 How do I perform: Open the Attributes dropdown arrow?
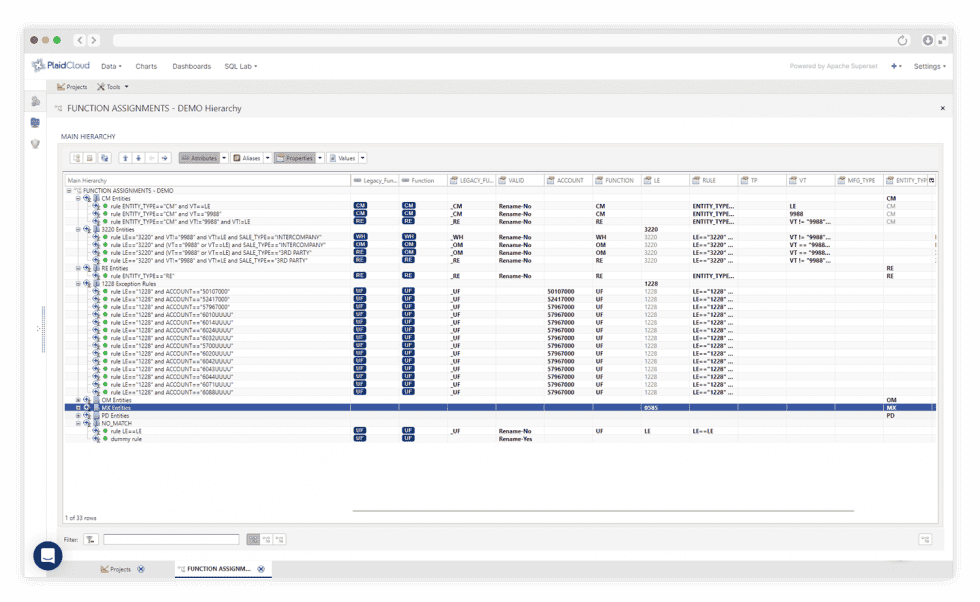click(224, 158)
